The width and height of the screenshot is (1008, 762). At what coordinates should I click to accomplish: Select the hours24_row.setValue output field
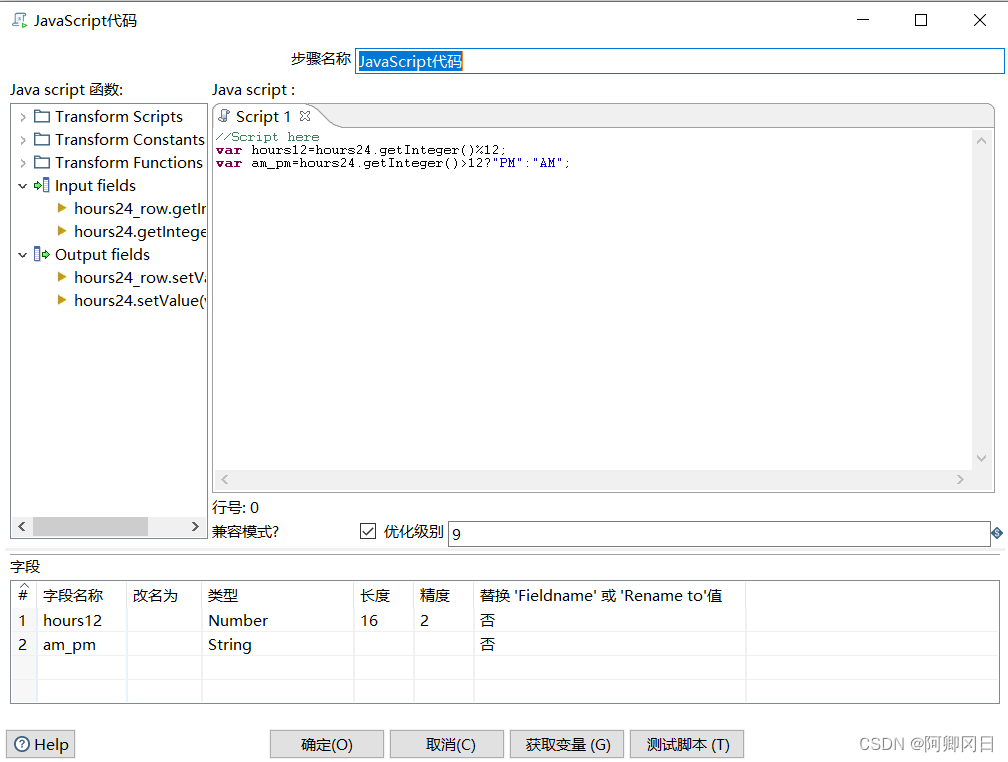139,278
